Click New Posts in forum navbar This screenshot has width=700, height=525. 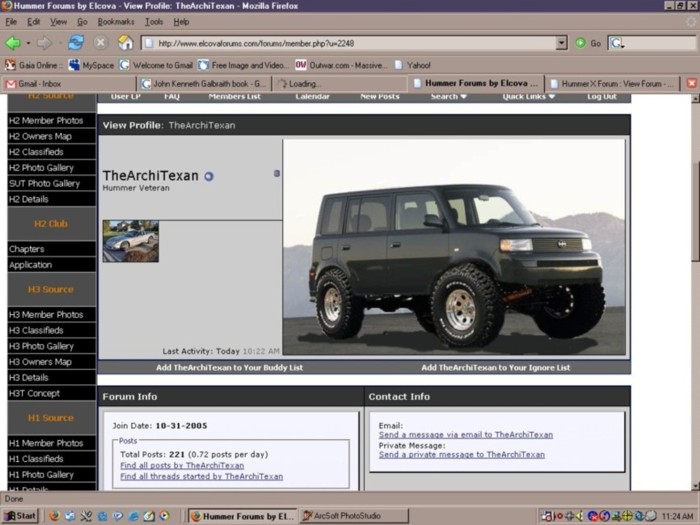(x=380, y=97)
